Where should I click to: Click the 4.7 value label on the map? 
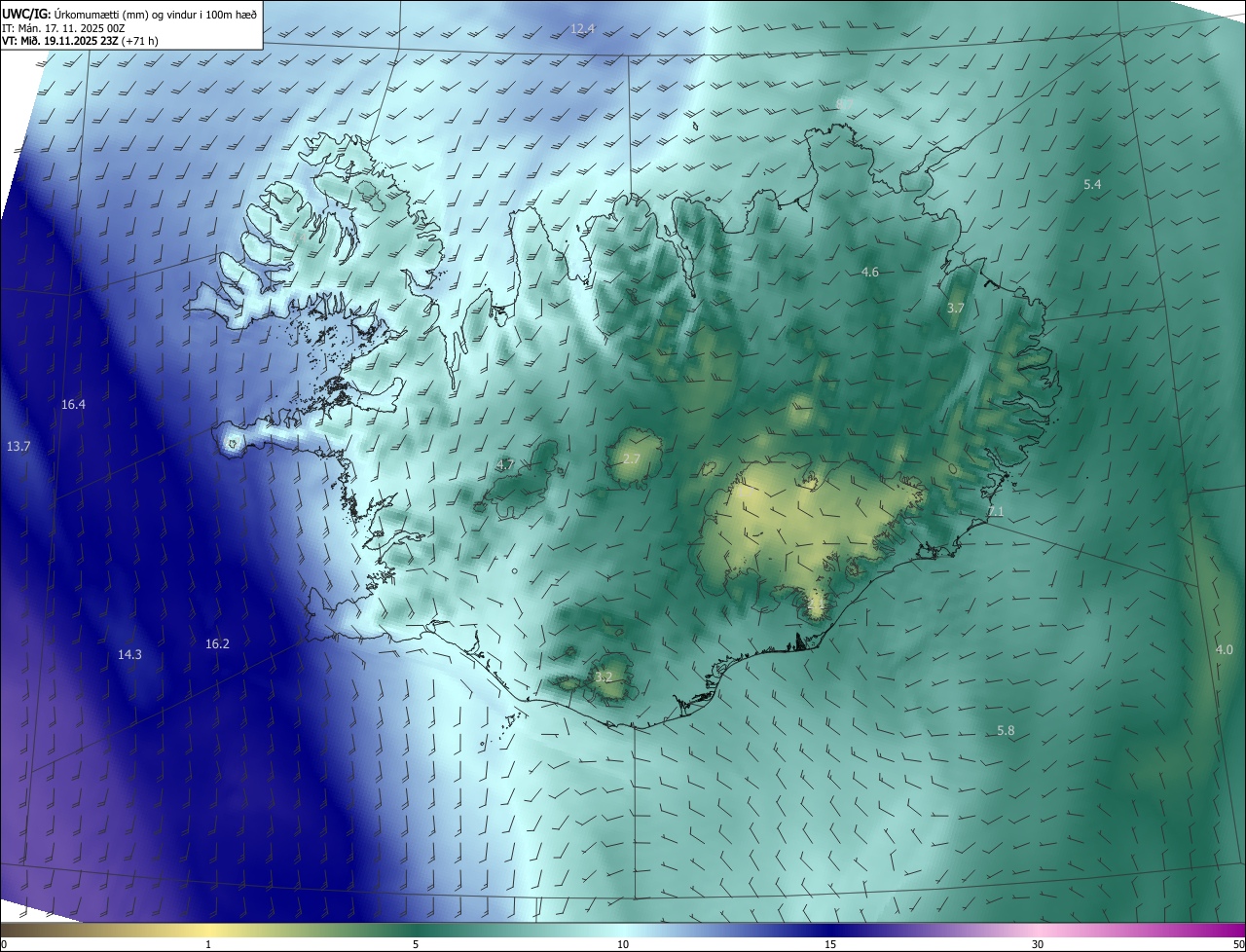504,465
